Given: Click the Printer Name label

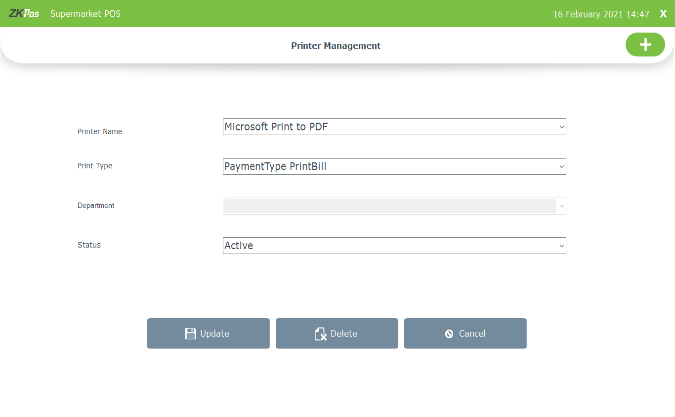Looking at the screenshot, I should coord(100,131).
